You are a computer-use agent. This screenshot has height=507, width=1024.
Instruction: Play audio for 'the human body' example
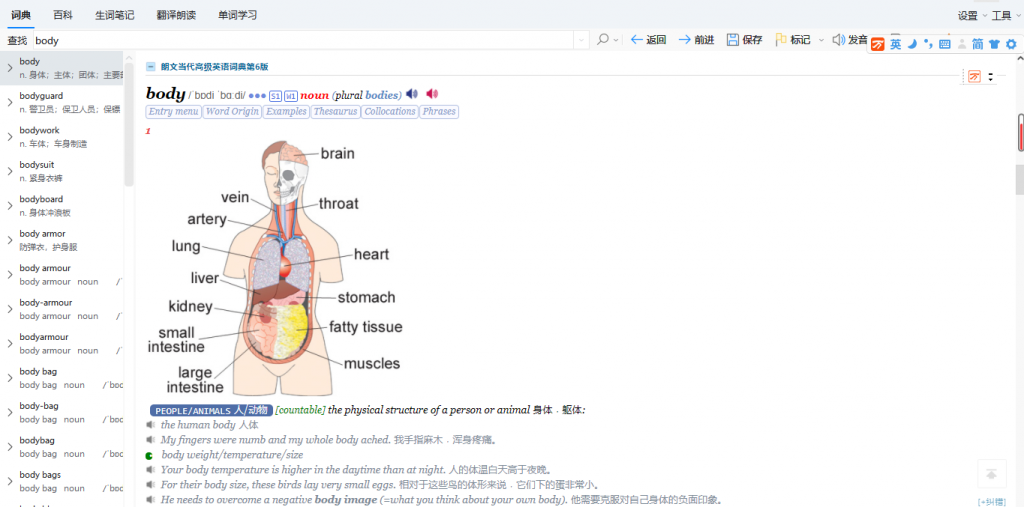(x=151, y=425)
